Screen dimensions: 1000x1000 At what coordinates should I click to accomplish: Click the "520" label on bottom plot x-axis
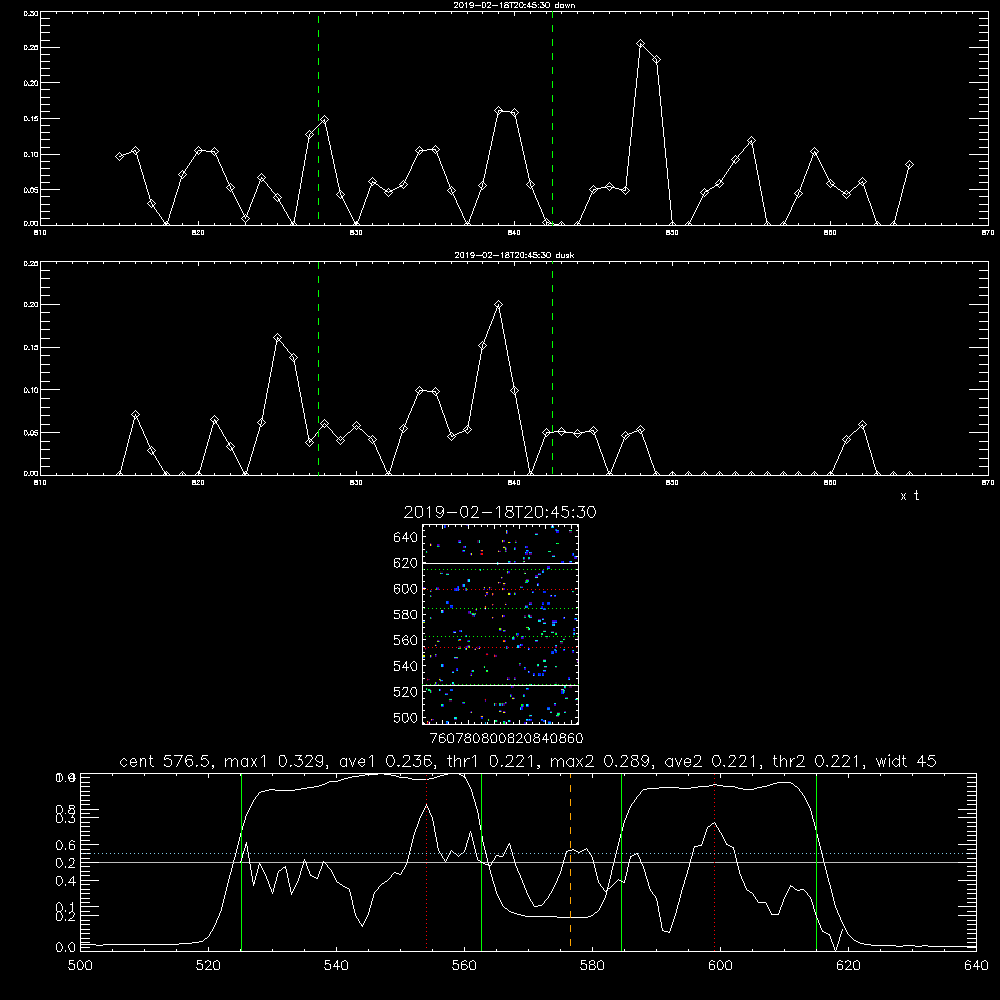click(x=209, y=965)
